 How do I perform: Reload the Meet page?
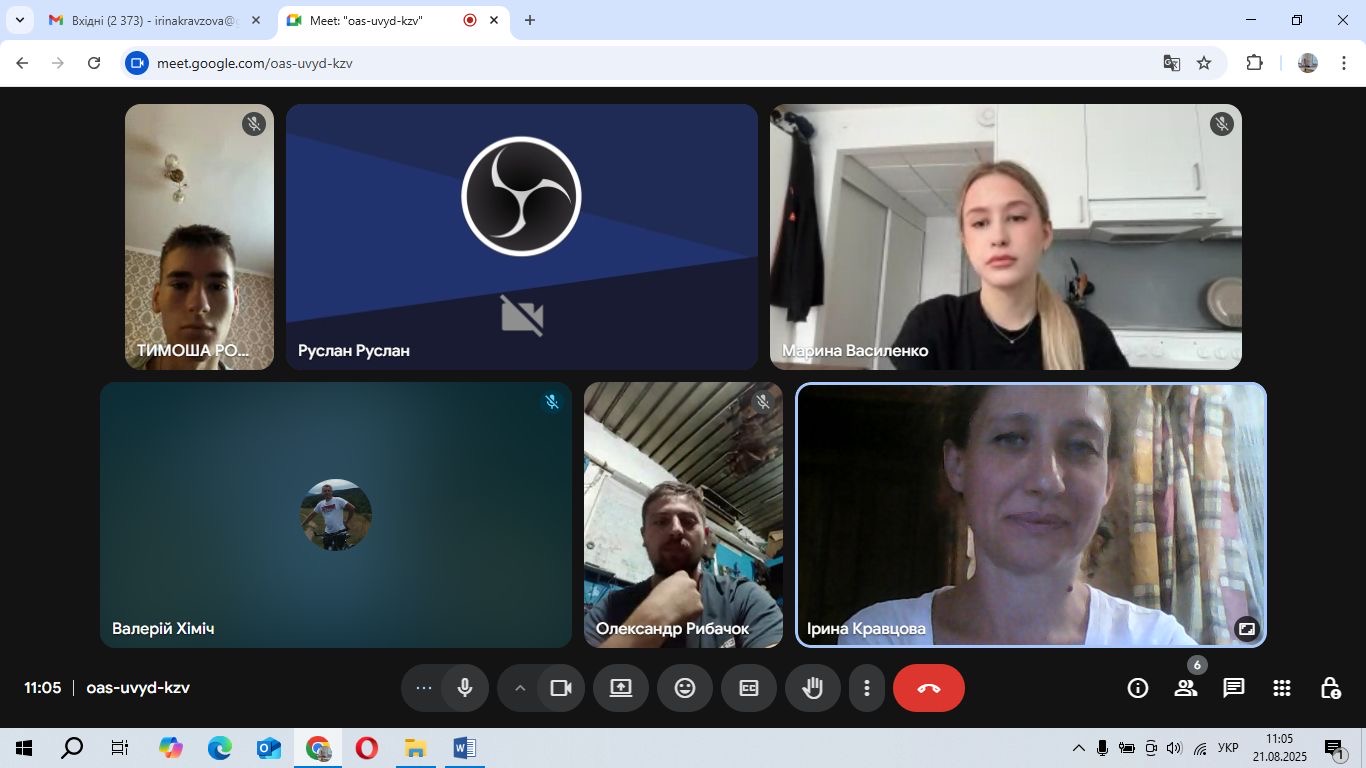point(94,63)
